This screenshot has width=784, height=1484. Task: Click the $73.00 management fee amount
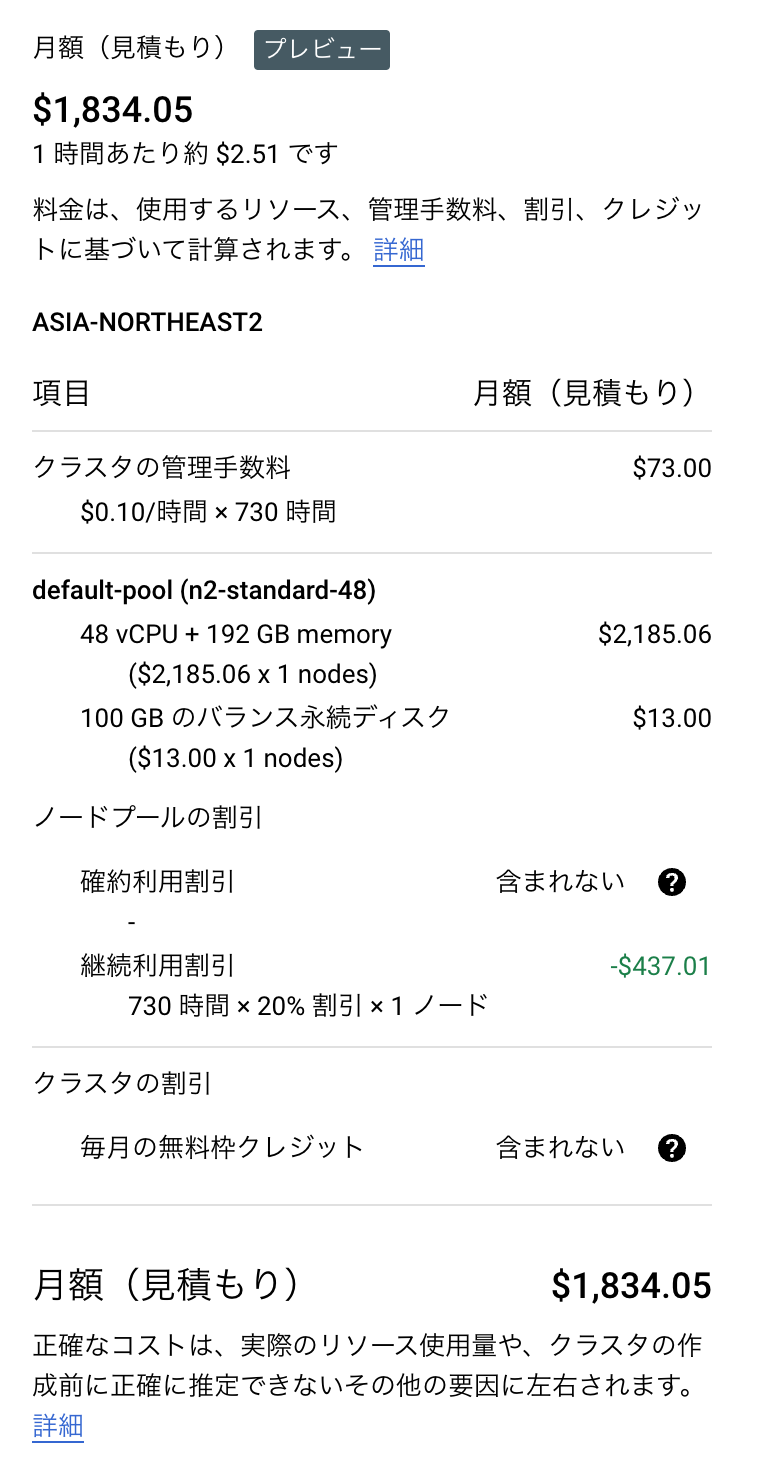[672, 467]
